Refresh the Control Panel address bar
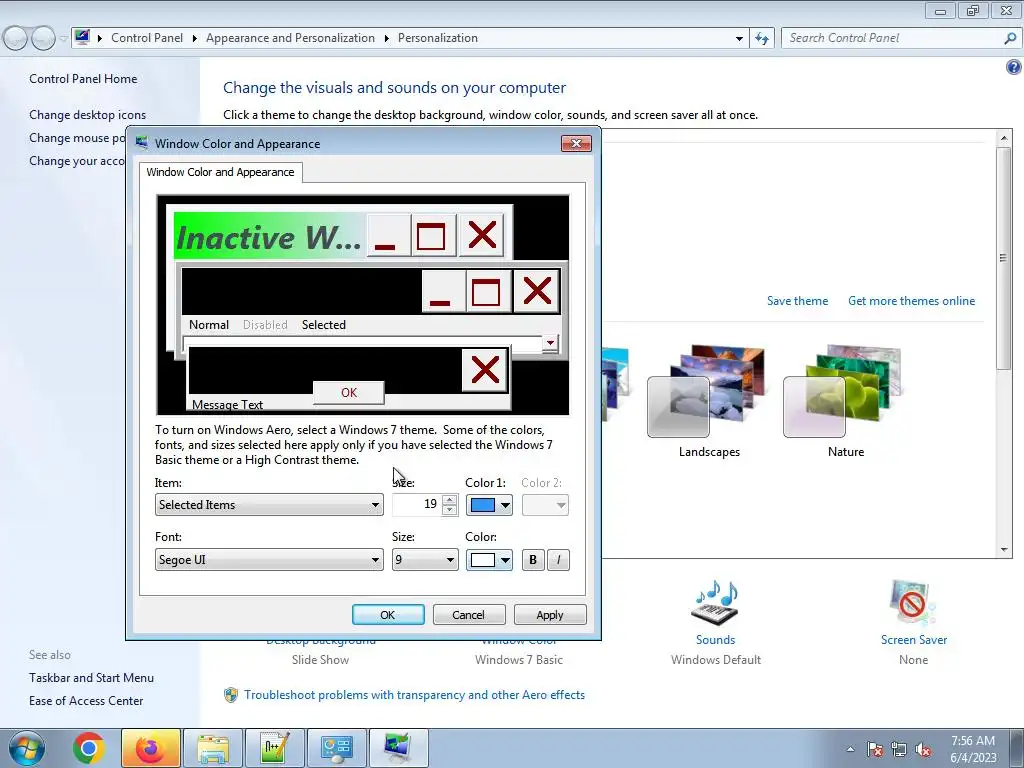1024x768 pixels. [x=761, y=38]
